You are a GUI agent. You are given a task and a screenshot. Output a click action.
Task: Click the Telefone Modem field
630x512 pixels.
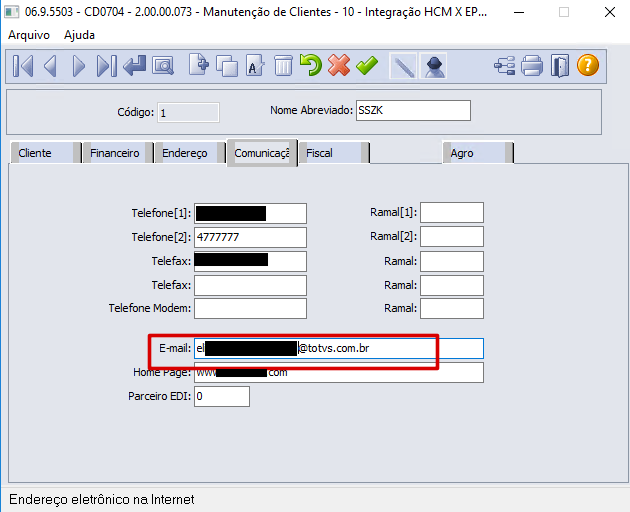pos(250,309)
